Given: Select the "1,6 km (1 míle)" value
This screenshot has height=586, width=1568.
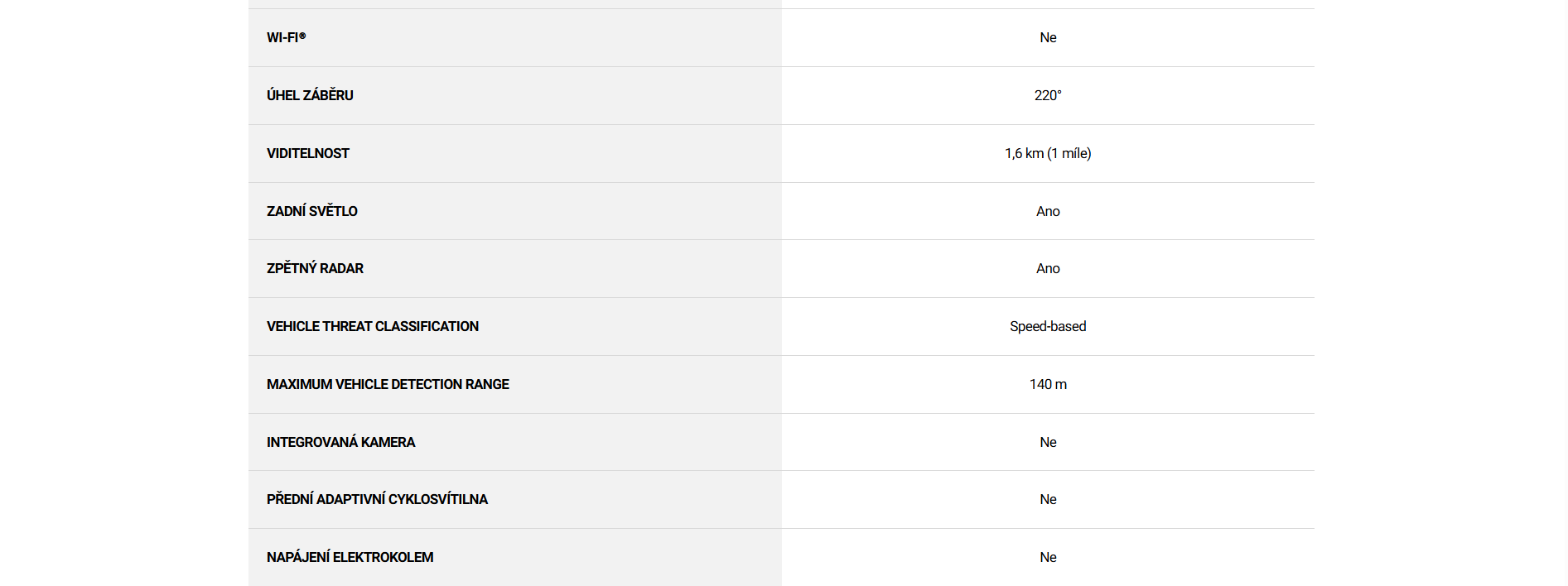Looking at the screenshot, I should 1048,153.
